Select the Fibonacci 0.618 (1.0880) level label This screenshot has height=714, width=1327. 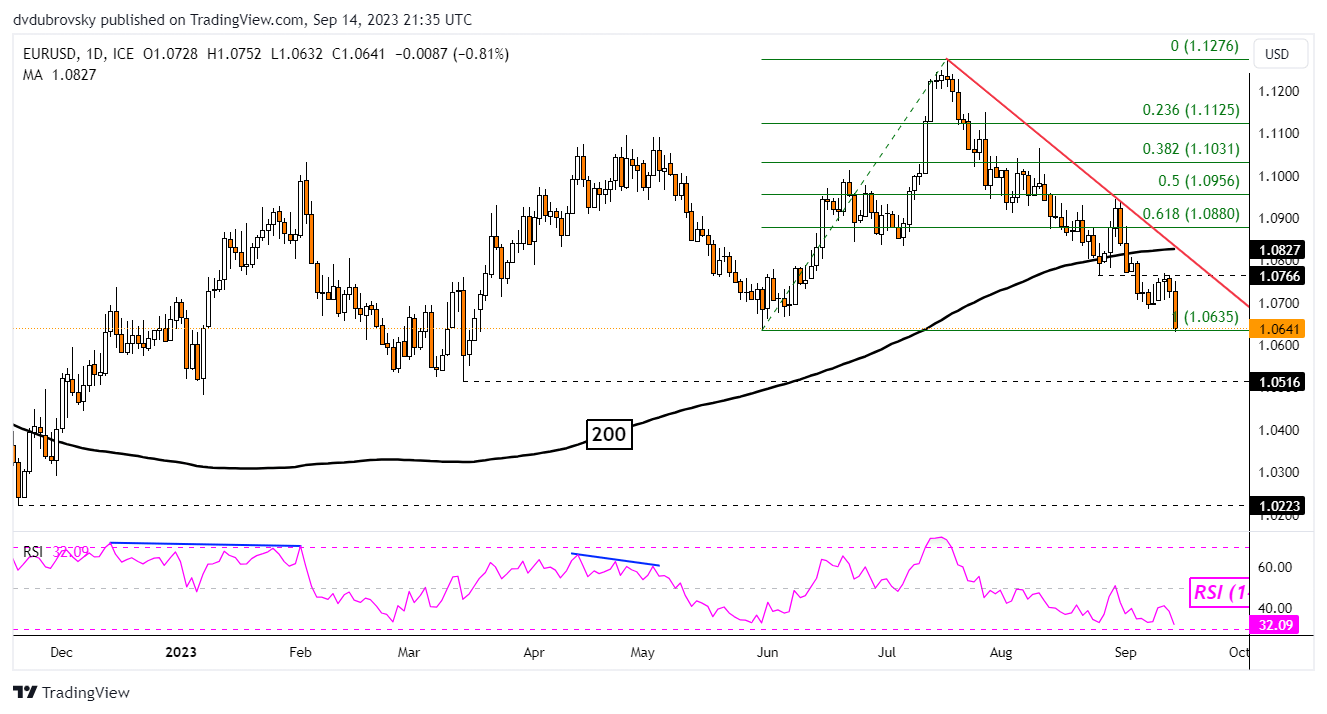pos(1191,213)
